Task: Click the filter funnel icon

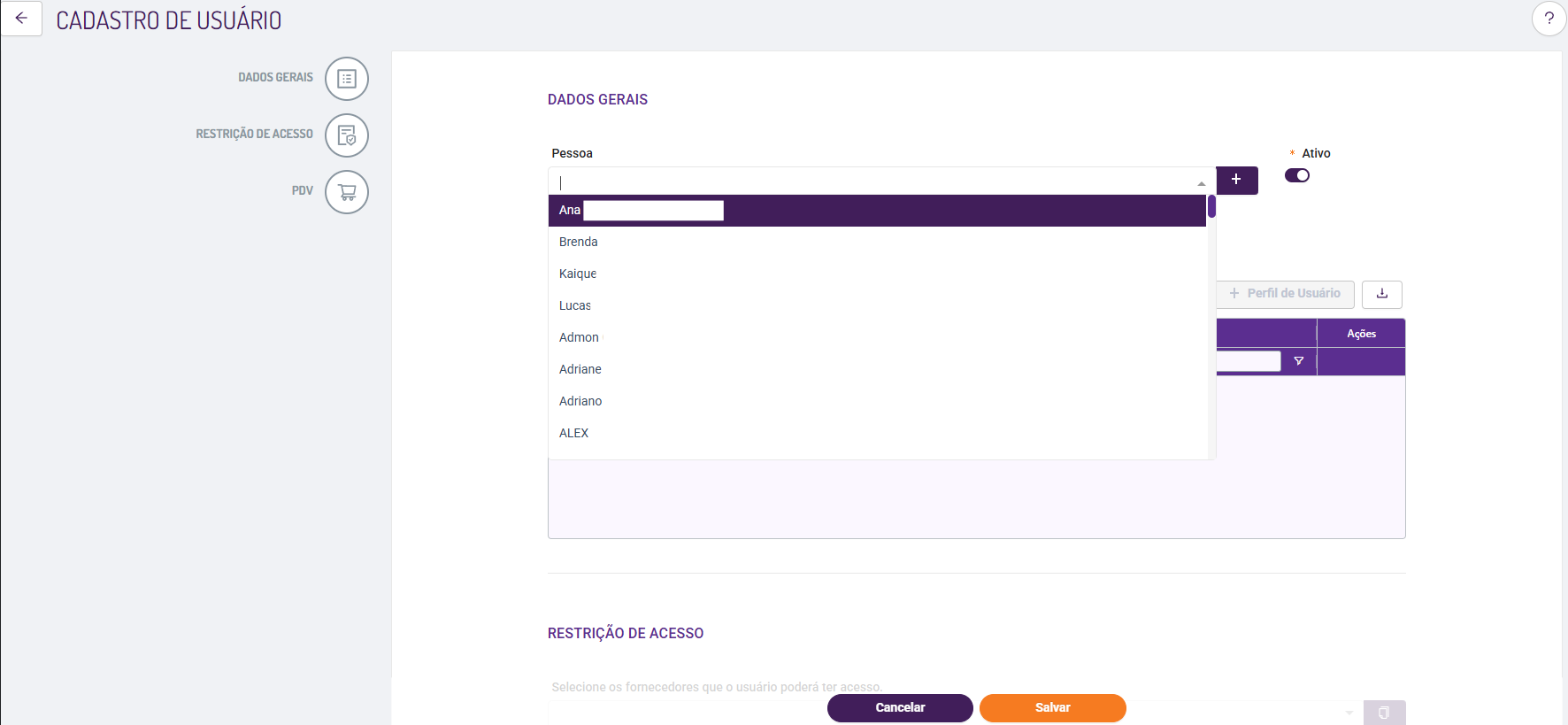Action: (x=1298, y=361)
